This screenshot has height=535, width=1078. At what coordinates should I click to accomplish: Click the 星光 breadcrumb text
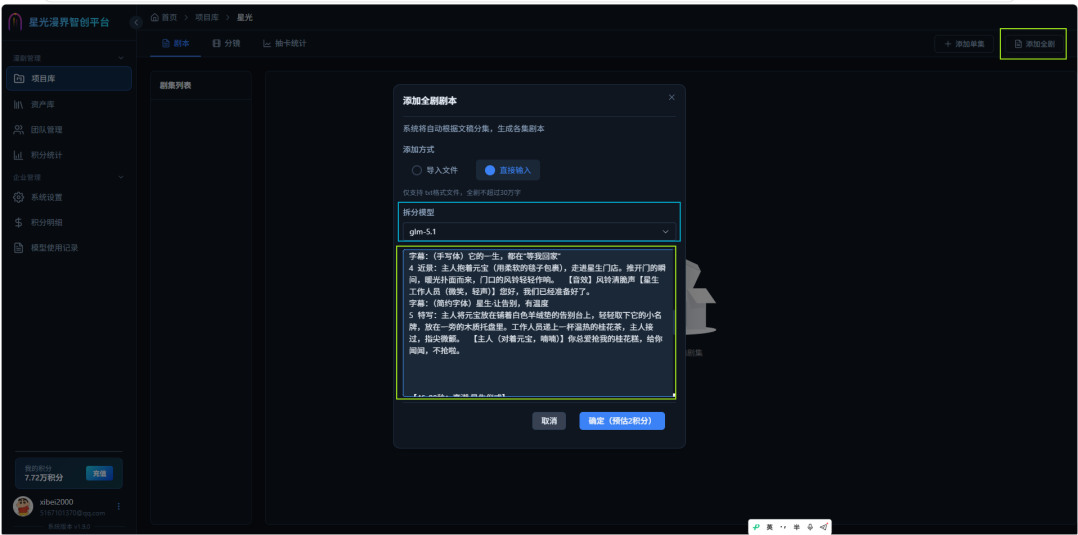pyautogui.click(x=245, y=17)
